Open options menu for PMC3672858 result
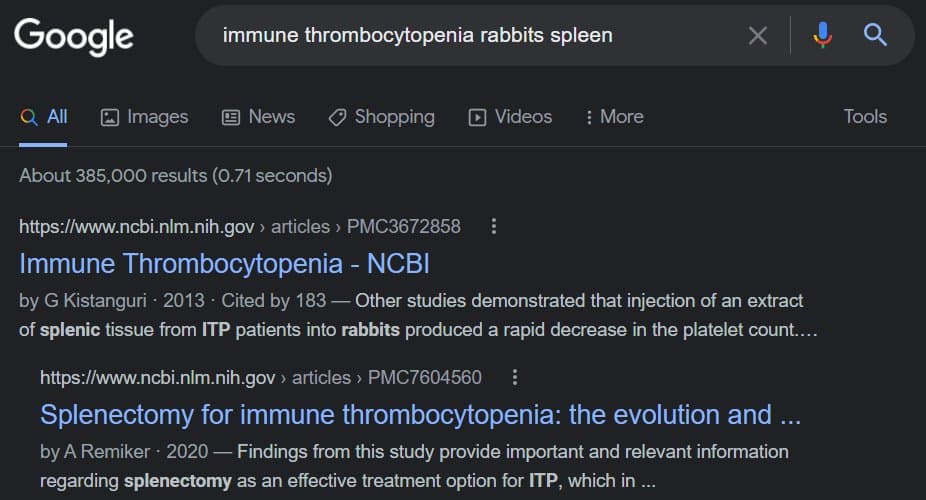The image size is (926, 500). click(x=493, y=226)
